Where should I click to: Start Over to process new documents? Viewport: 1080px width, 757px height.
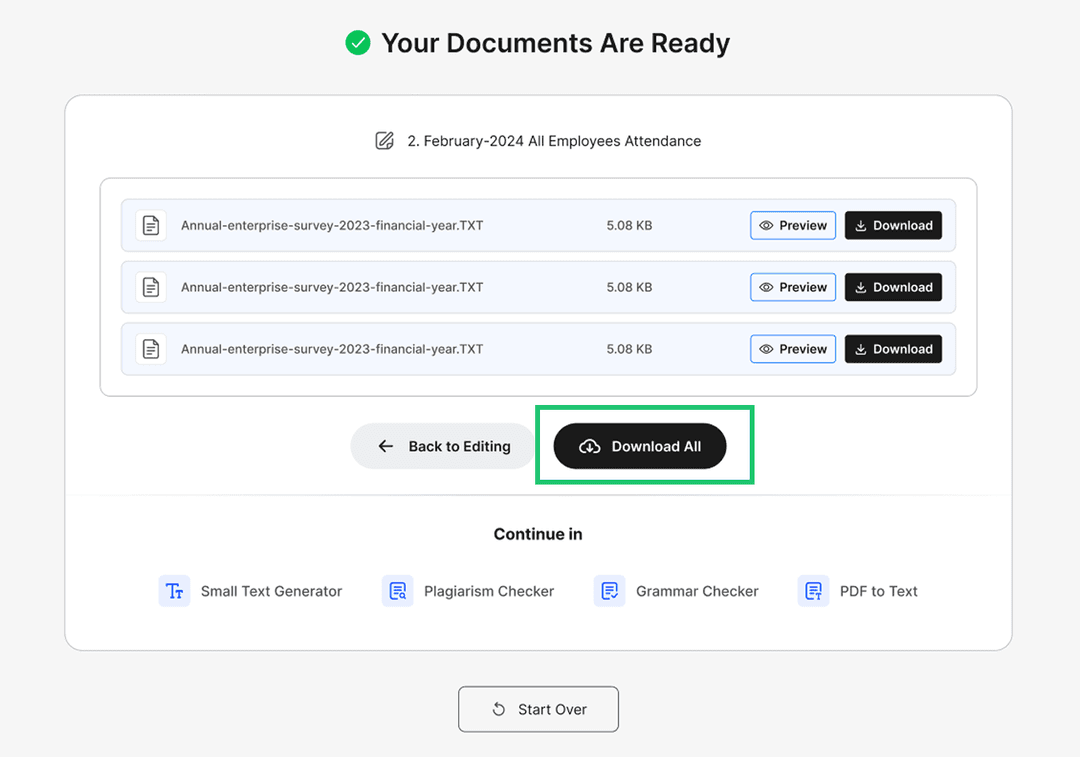[x=538, y=709]
